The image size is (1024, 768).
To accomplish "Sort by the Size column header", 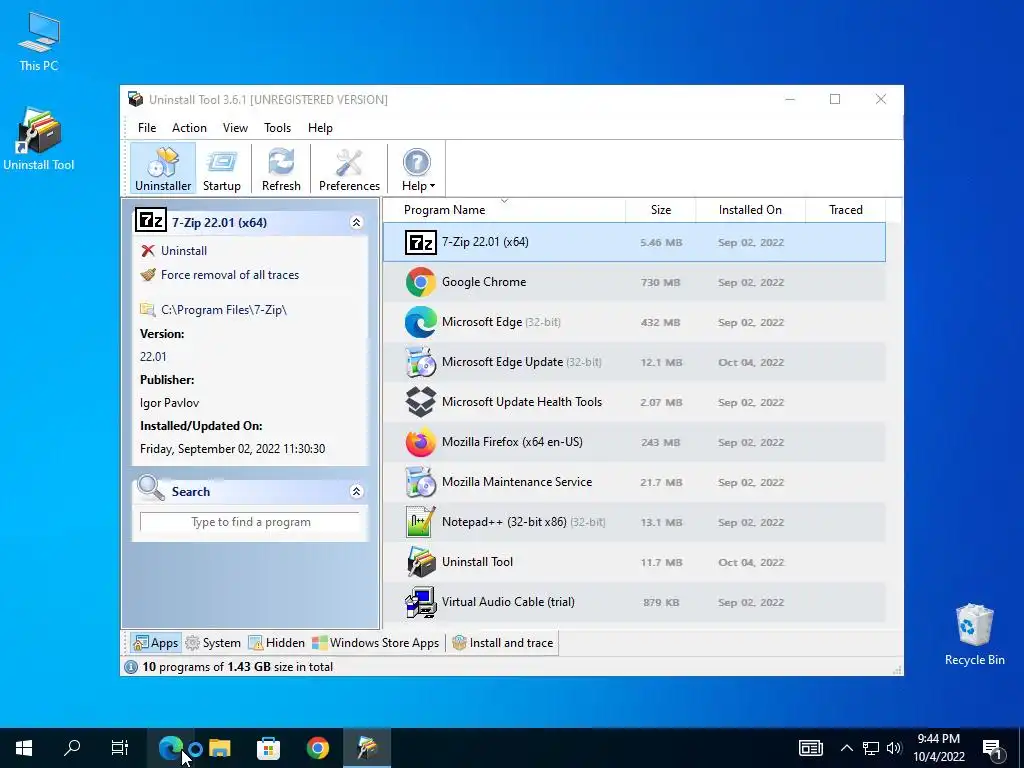I will [x=661, y=210].
